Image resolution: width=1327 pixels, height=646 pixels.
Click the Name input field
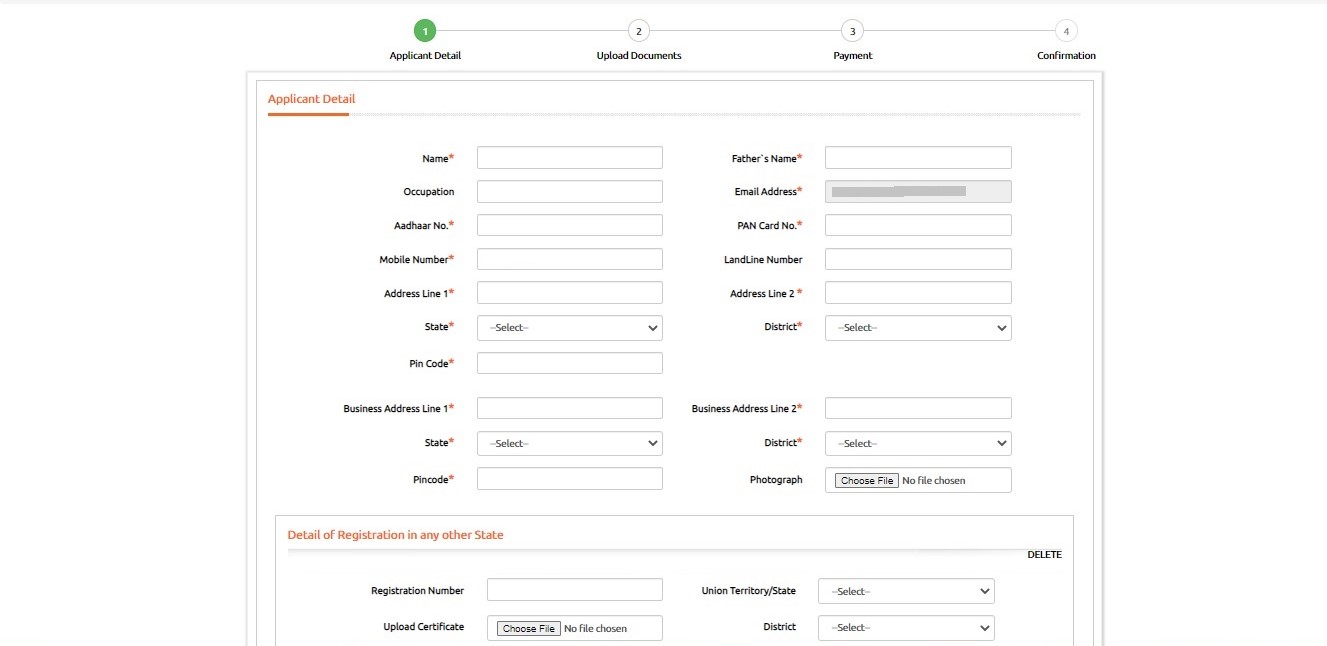pos(569,157)
